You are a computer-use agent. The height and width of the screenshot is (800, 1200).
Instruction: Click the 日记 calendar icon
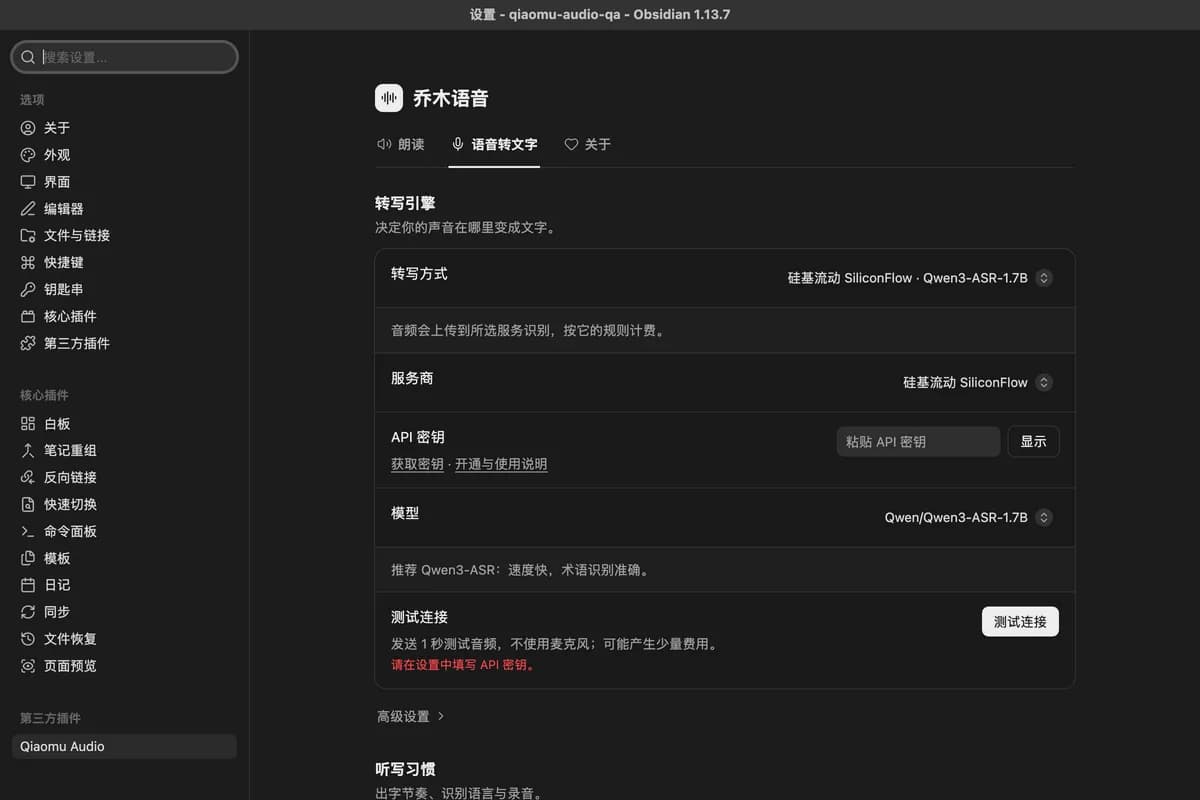(28, 585)
